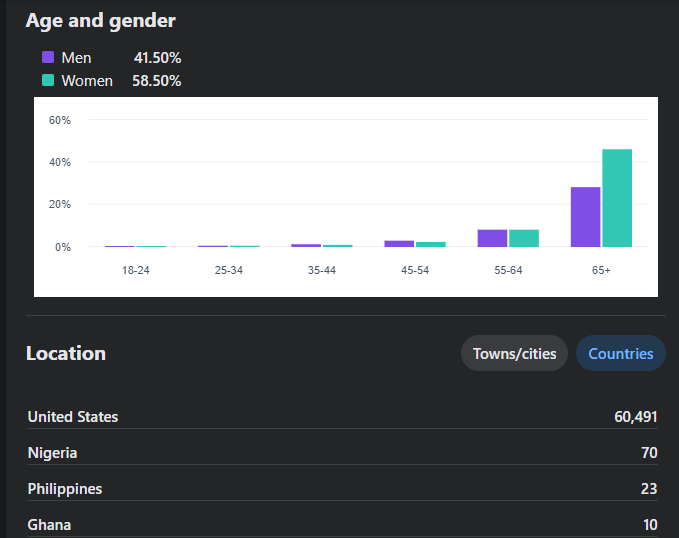Viewport: 679px width, 538px height.
Task: Click the Women 58.50% percentage value
Action: click(x=156, y=80)
